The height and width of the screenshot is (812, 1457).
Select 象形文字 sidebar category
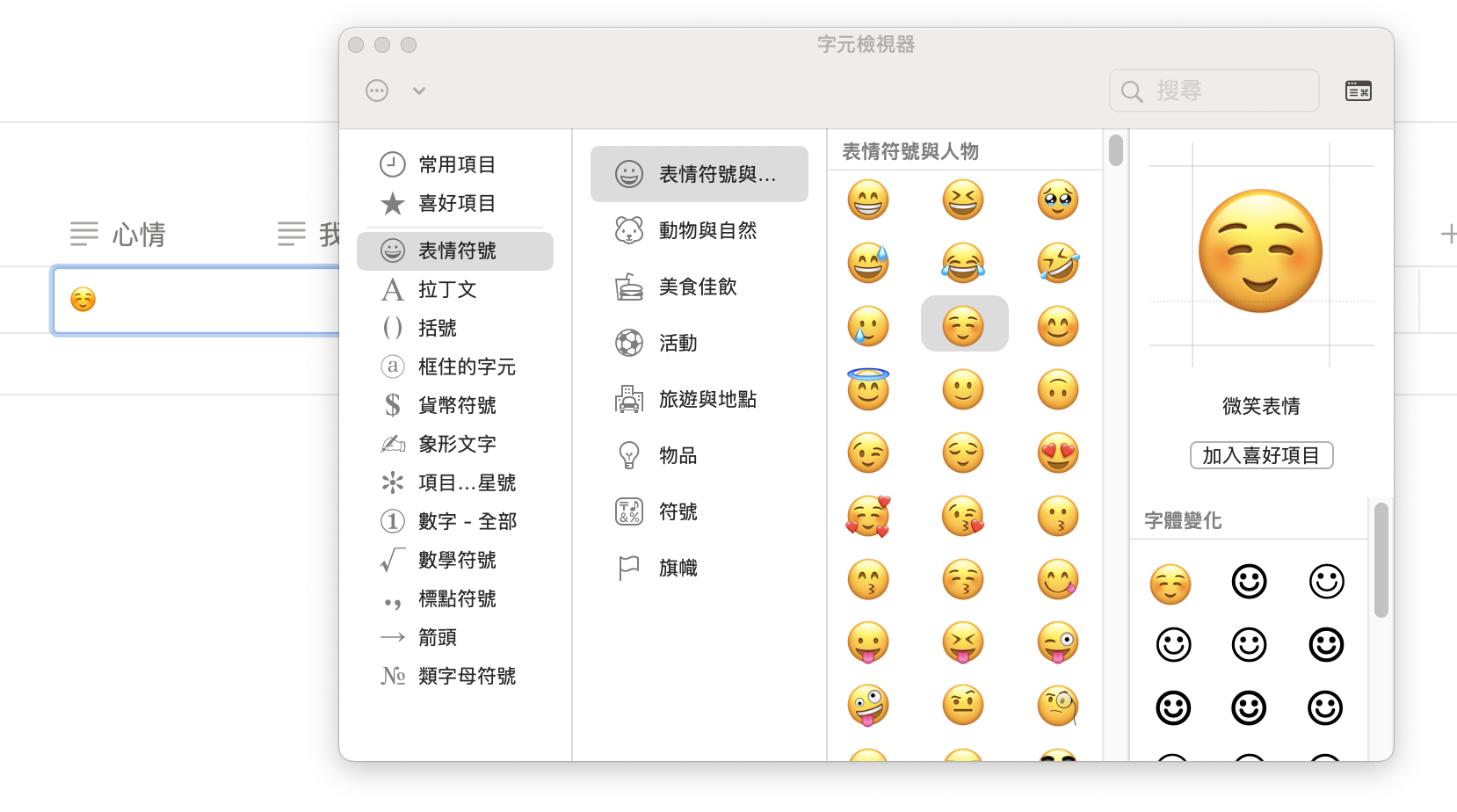(455, 444)
